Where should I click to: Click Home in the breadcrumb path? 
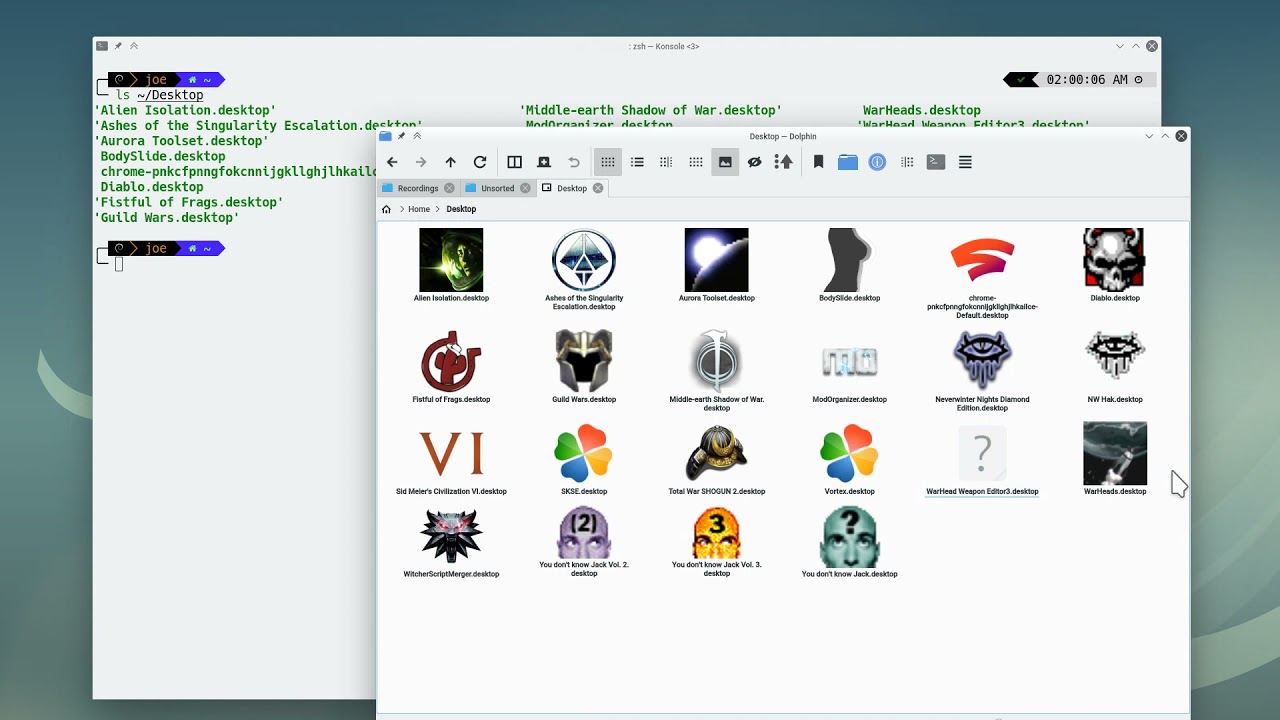click(419, 209)
